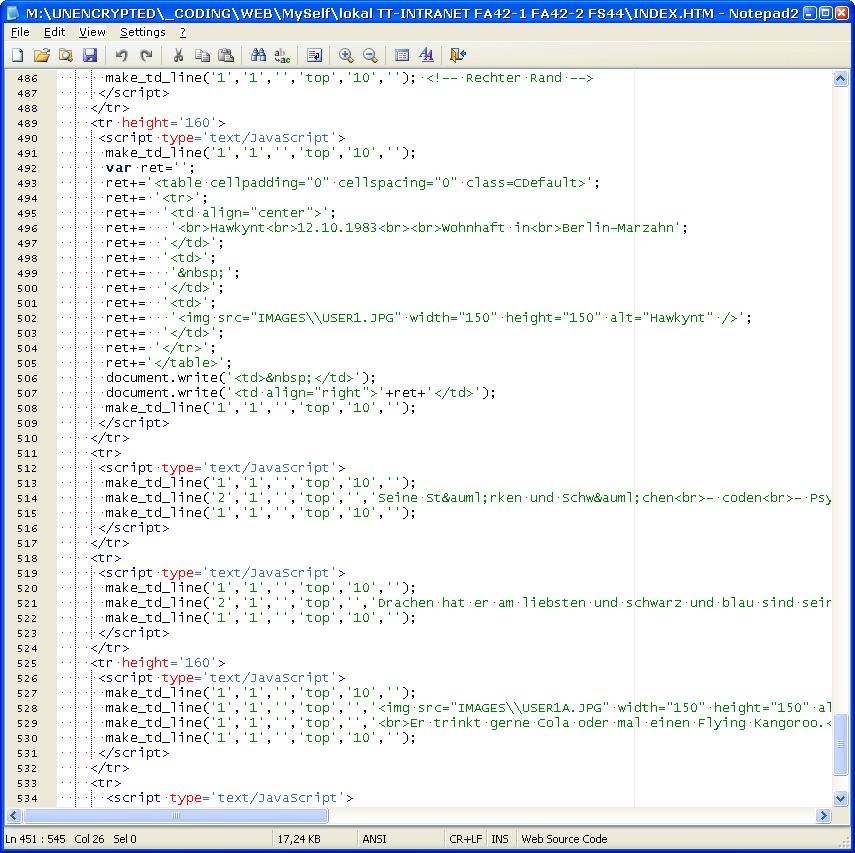Click 'IMAGES\\USER1A.JPG' on line 528
855x853 pixels.
[x=531, y=708]
